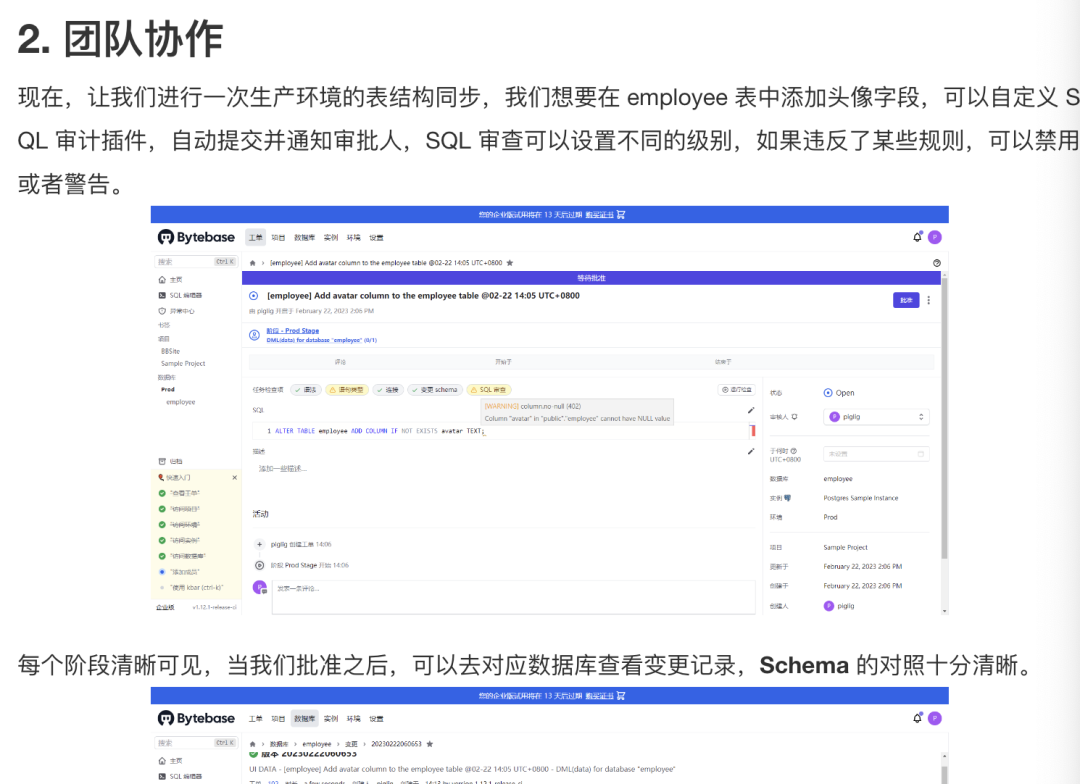Close the 快速入门 quickstart panel
The height and width of the screenshot is (784, 1080).
(x=235, y=477)
